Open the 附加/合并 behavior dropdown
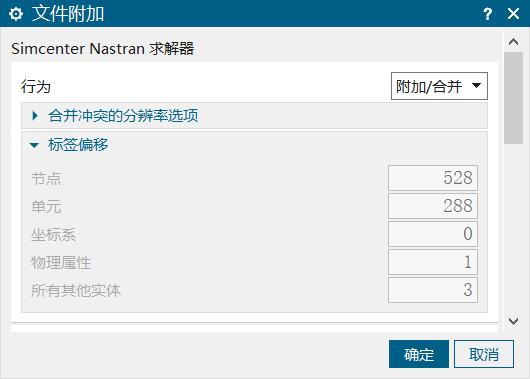This screenshot has width=530, height=379. [439, 86]
